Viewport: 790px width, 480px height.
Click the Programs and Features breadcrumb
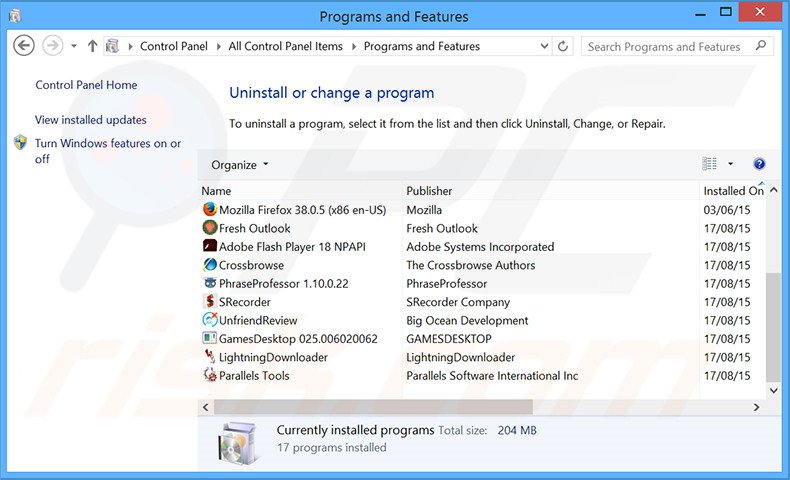click(422, 46)
